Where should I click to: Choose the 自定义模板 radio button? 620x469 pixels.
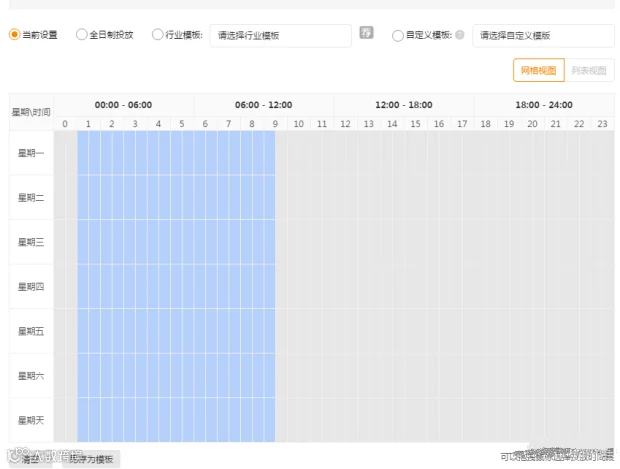398,36
